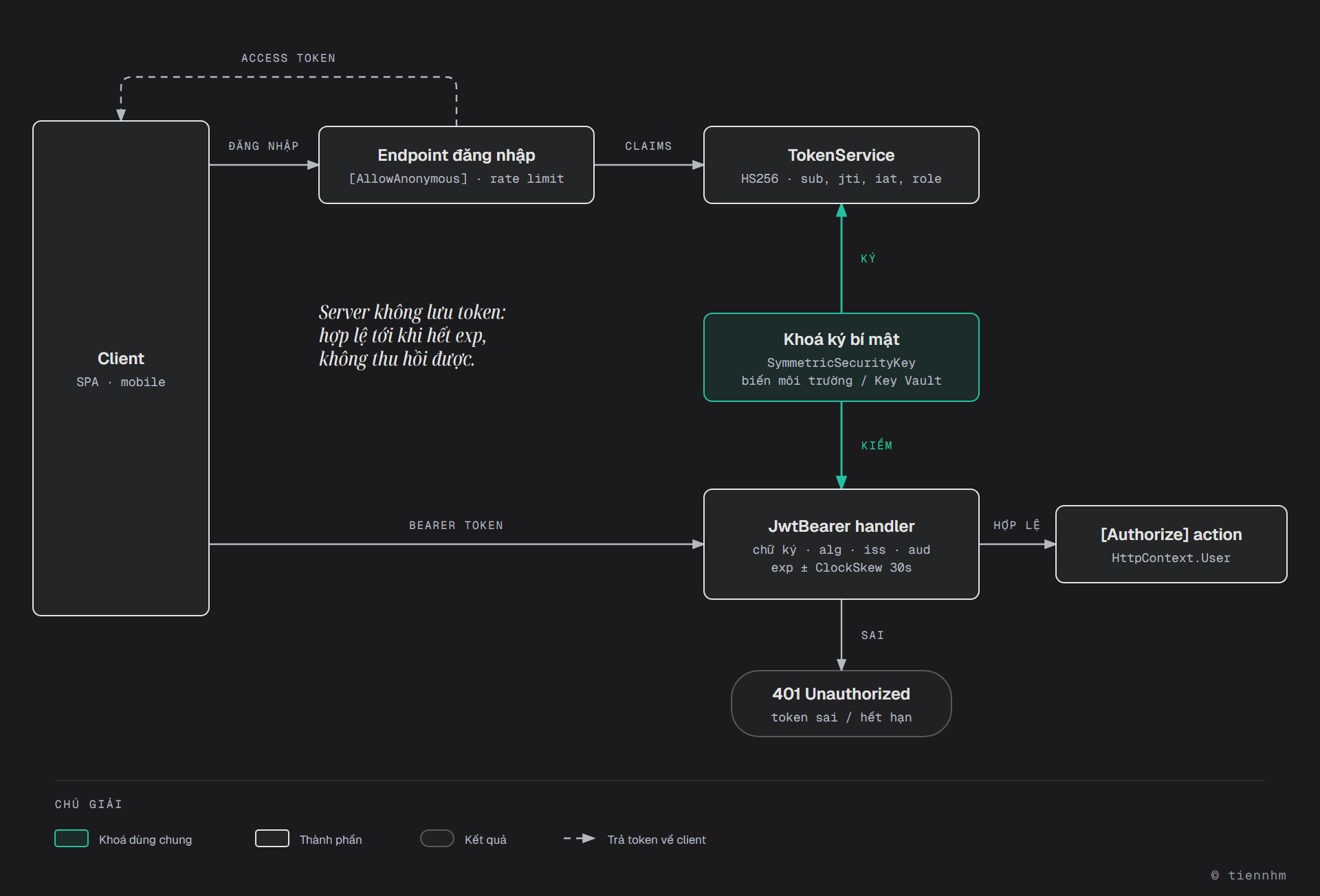This screenshot has width=1320, height=896.
Task: Click the Kết quả legend pill swatch
Action: click(x=437, y=838)
